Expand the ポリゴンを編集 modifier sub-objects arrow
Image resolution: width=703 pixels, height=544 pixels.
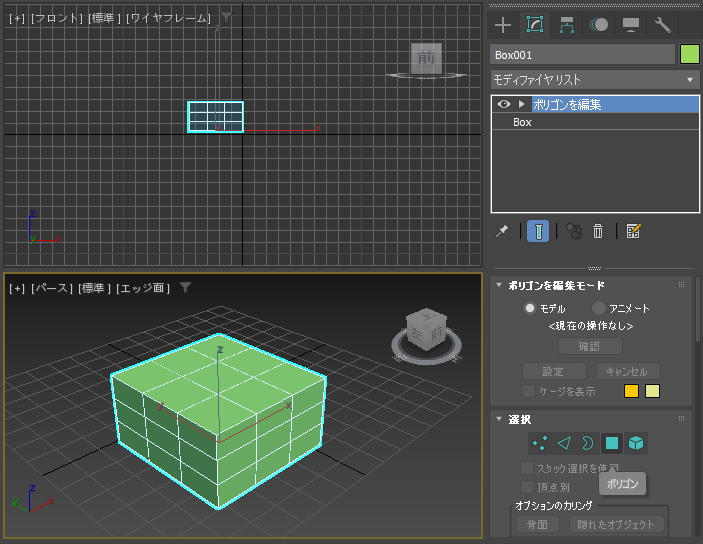(521, 104)
